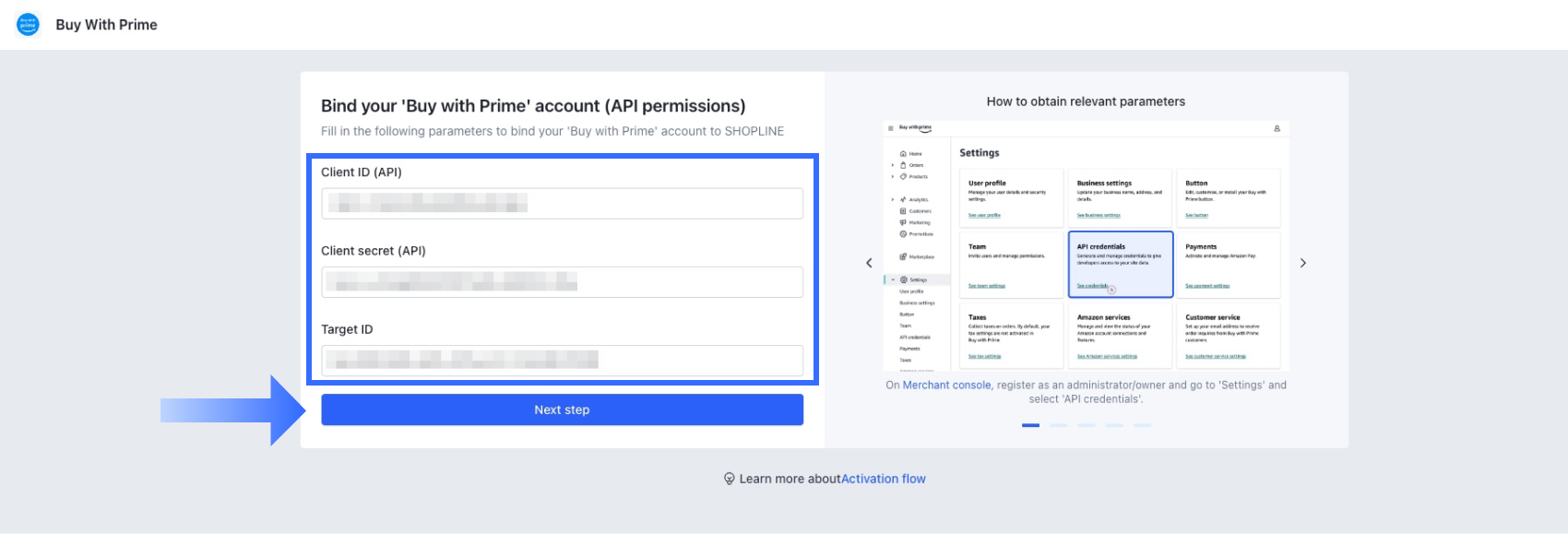Click the "Client ID (API)" label
This screenshot has height=534, width=1568.
pos(362,172)
